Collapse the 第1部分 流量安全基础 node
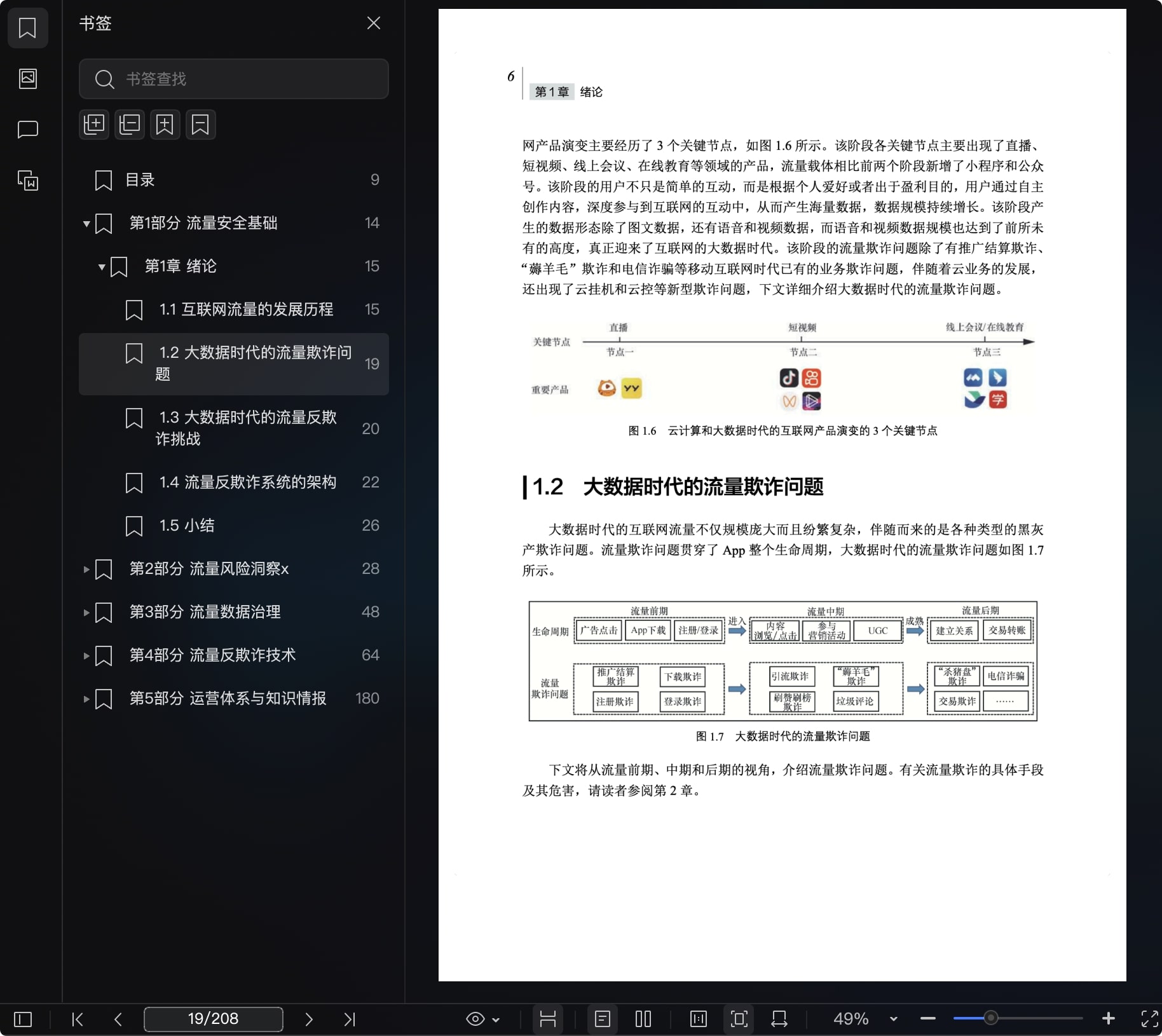This screenshot has width=1162, height=1036. pos(86,224)
